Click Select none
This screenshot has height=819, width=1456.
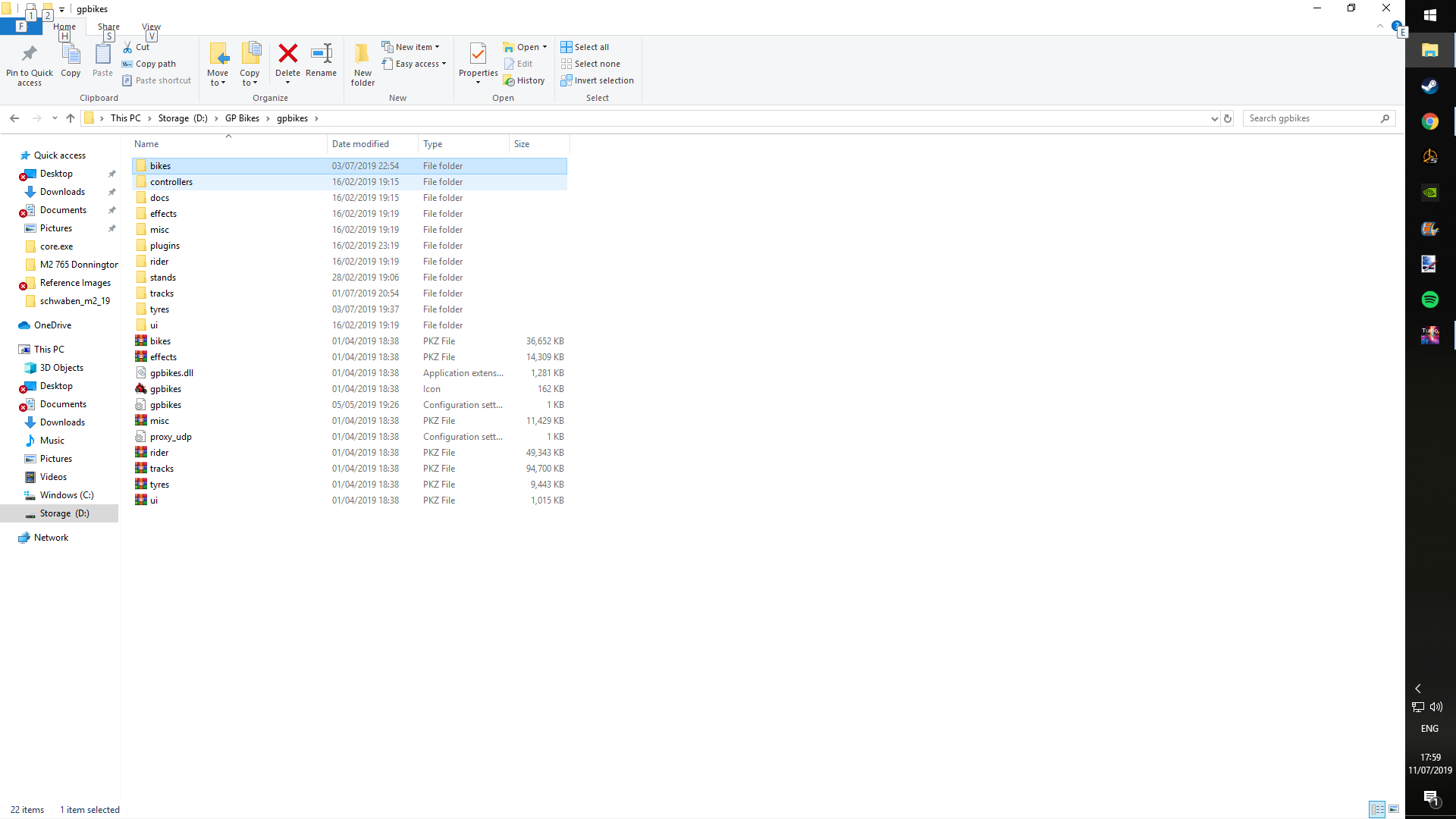pos(590,64)
